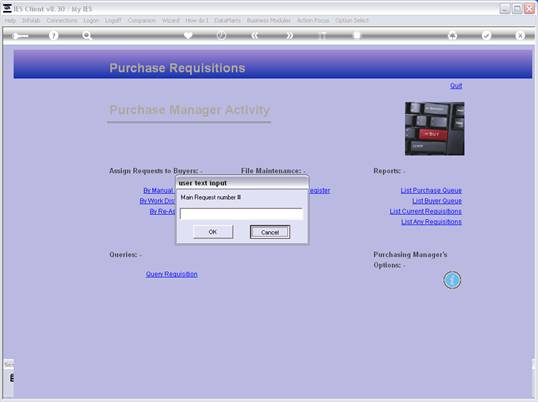Viewport: 538px width, 402px height.
Task: Click the checkmark icon in toolbar
Action: (x=486, y=35)
